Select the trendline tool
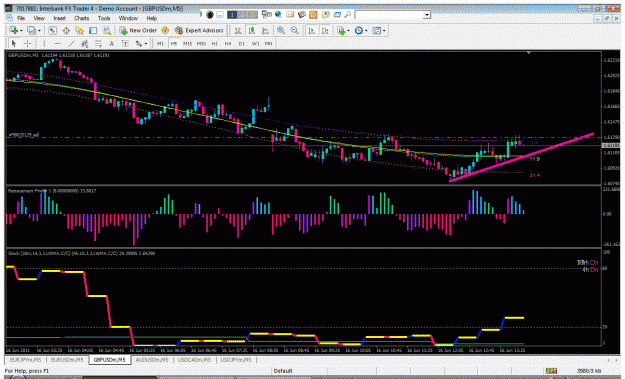 [x=71, y=43]
